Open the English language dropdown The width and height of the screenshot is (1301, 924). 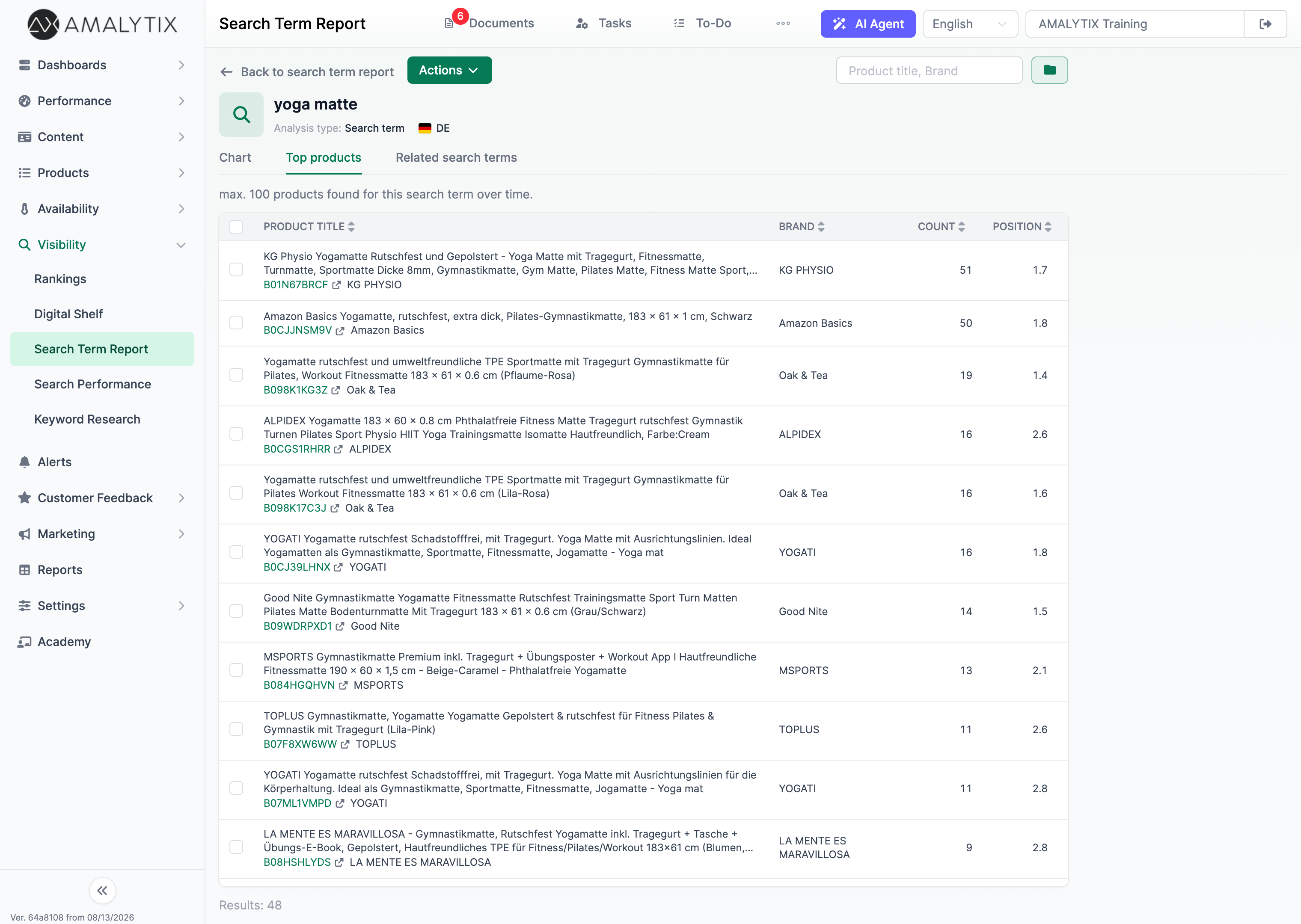pyautogui.click(x=970, y=24)
